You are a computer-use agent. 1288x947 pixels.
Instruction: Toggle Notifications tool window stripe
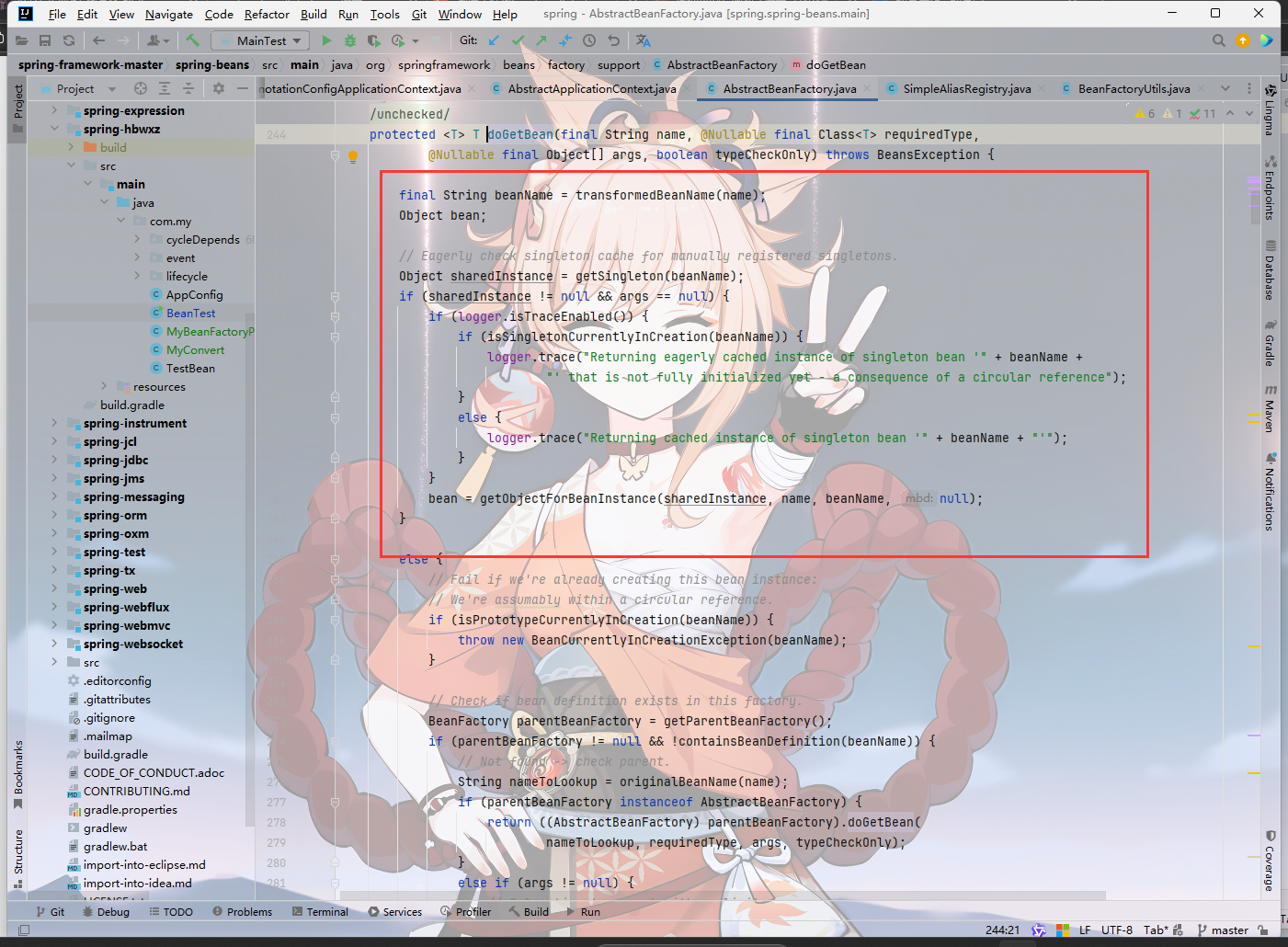click(x=1270, y=491)
